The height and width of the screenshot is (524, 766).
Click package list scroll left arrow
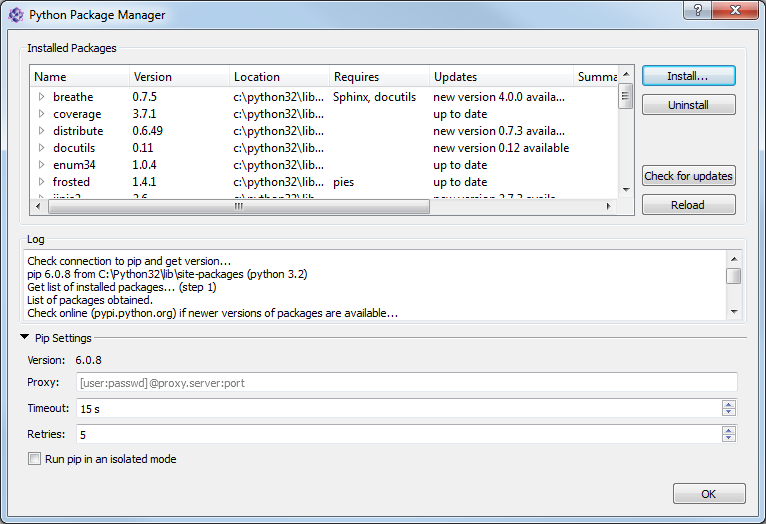coord(38,207)
